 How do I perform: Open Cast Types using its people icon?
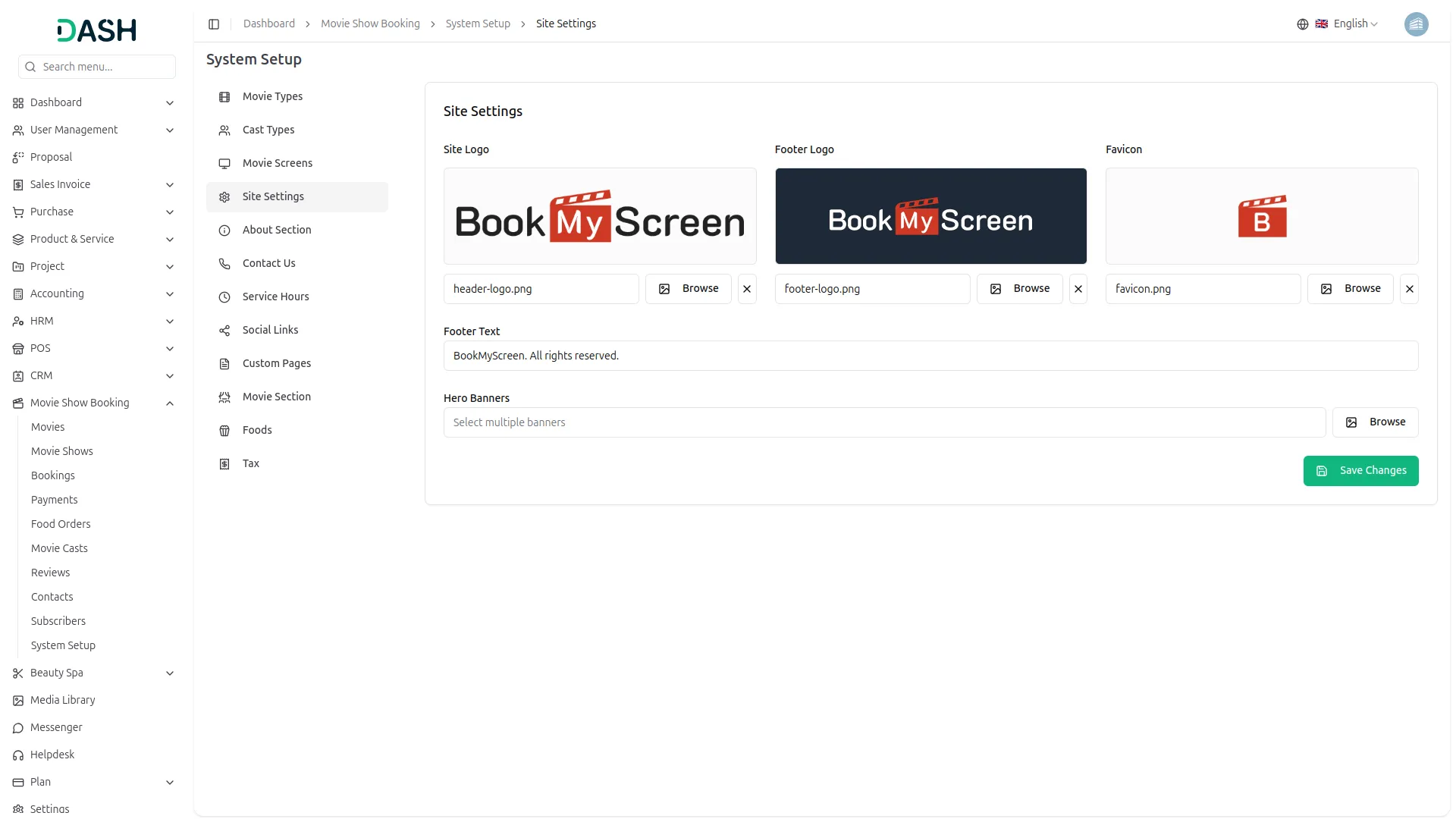[224, 130]
